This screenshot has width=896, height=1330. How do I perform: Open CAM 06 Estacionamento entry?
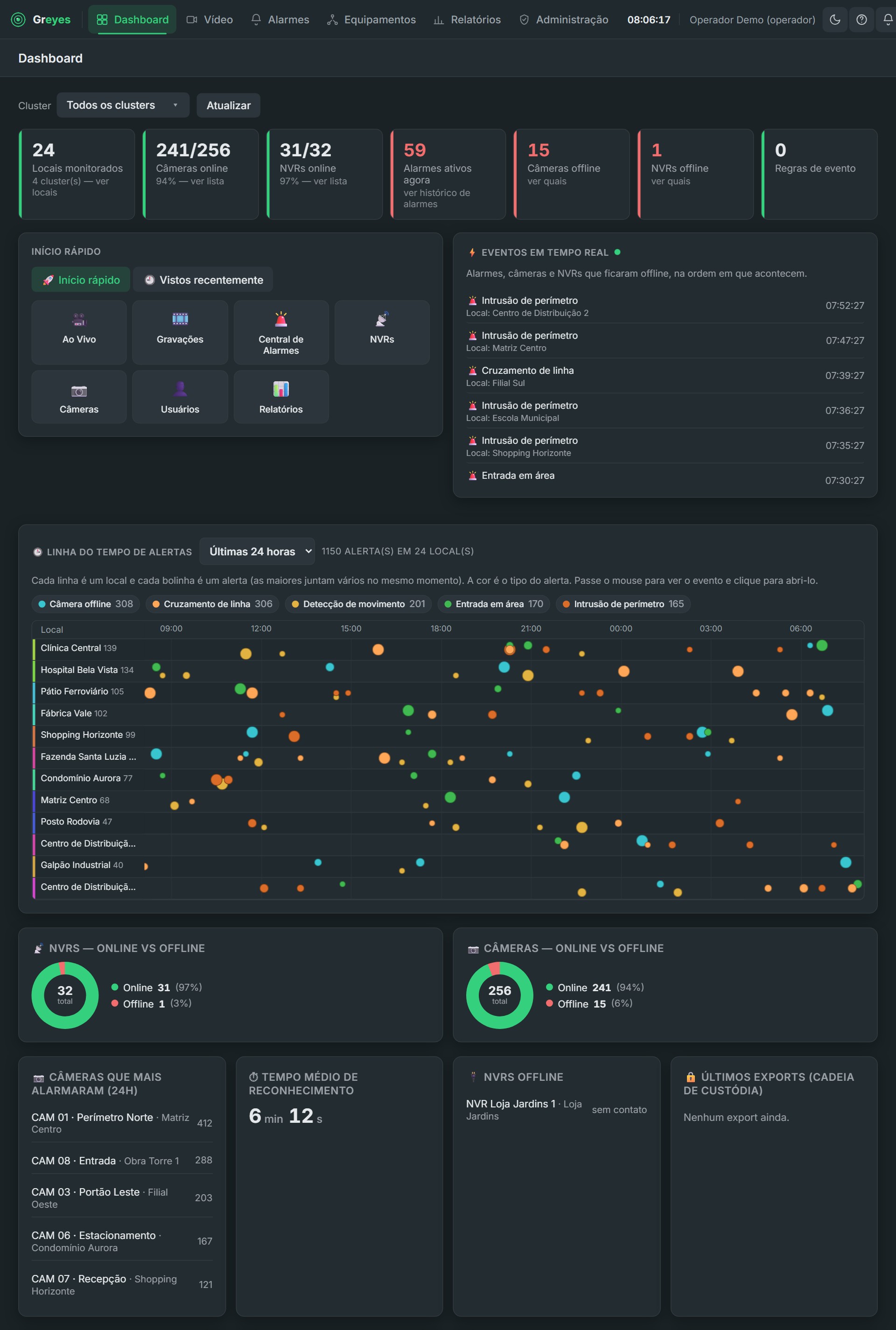(x=122, y=1241)
